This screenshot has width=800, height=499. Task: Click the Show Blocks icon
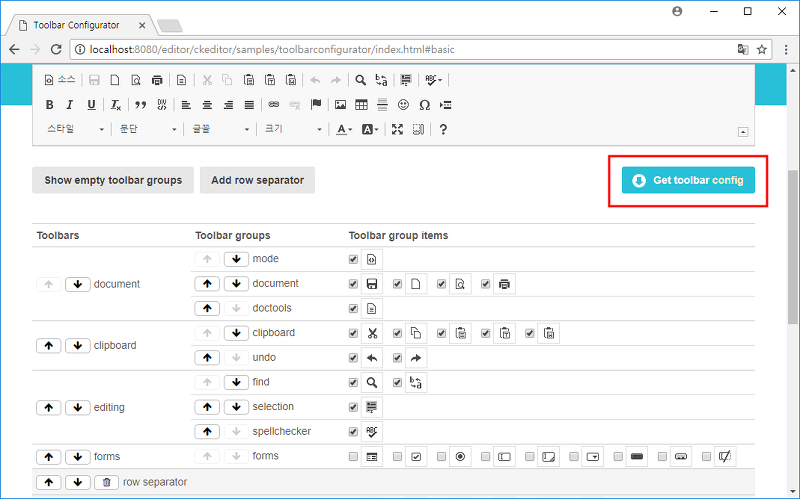click(x=418, y=130)
